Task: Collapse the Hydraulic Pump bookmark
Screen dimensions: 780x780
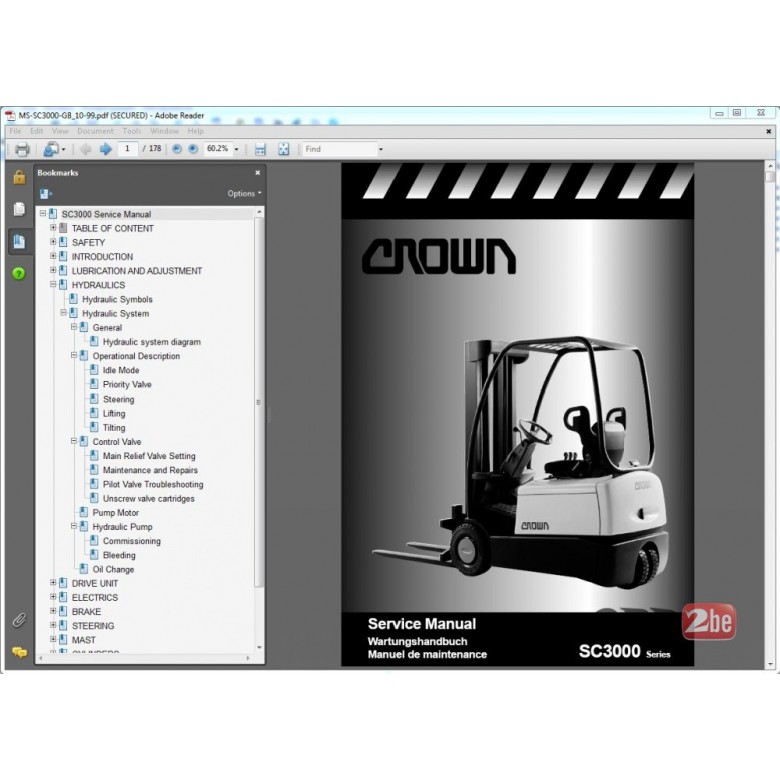Action: (x=74, y=526)
